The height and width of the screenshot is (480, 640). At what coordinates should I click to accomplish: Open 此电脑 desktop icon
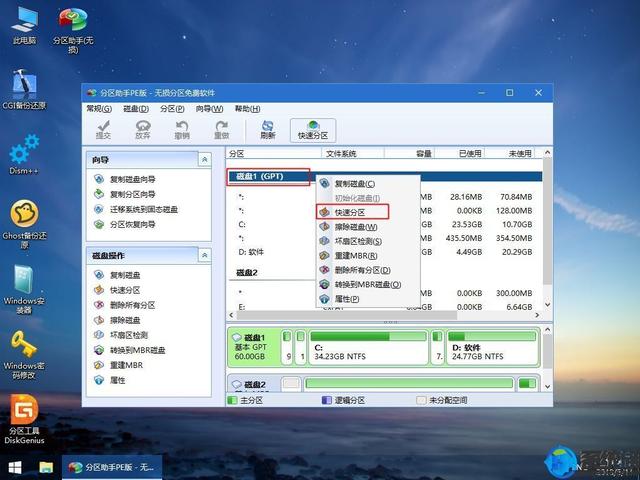[24, 25]
